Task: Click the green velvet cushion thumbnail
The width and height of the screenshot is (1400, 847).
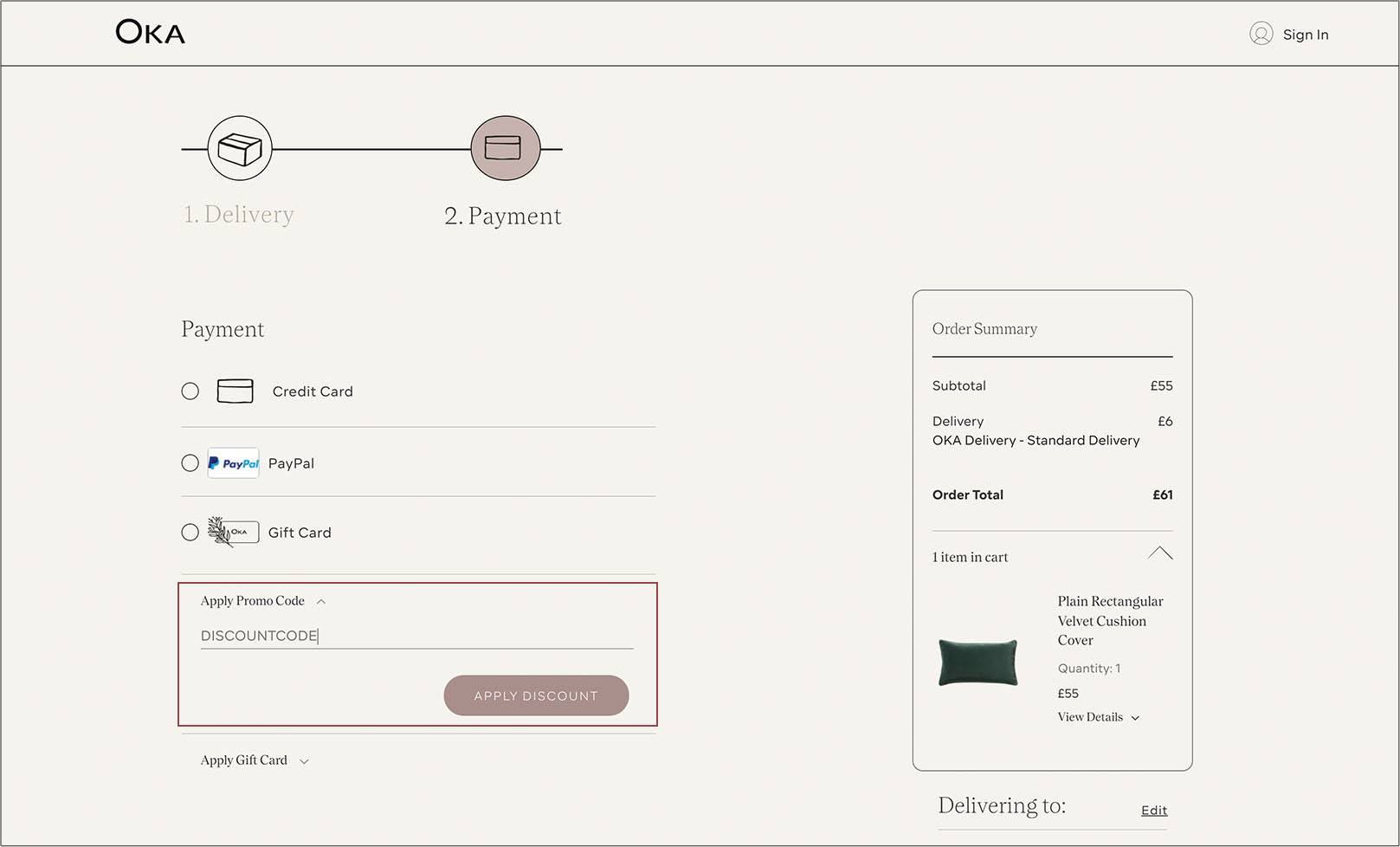Action: tap(978, 663)
